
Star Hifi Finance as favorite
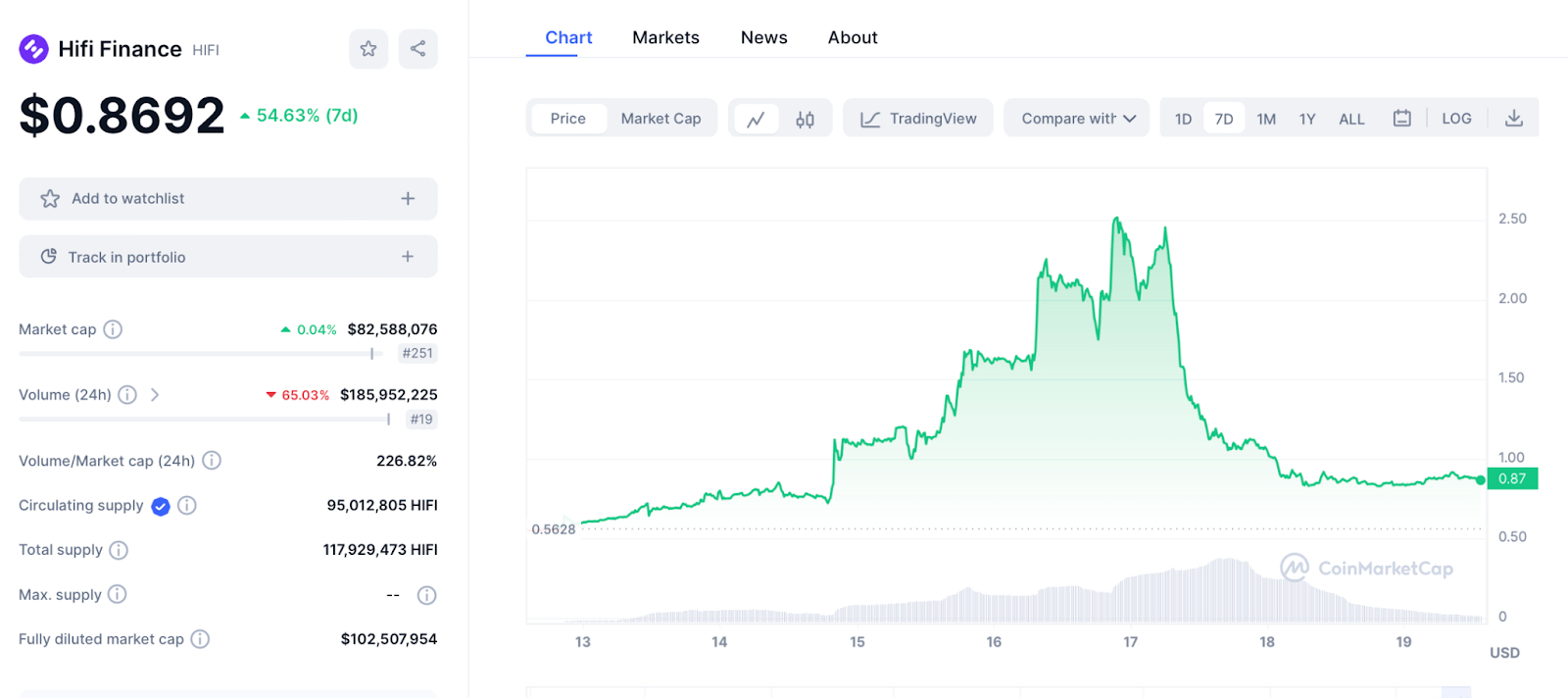pos(368,49)
